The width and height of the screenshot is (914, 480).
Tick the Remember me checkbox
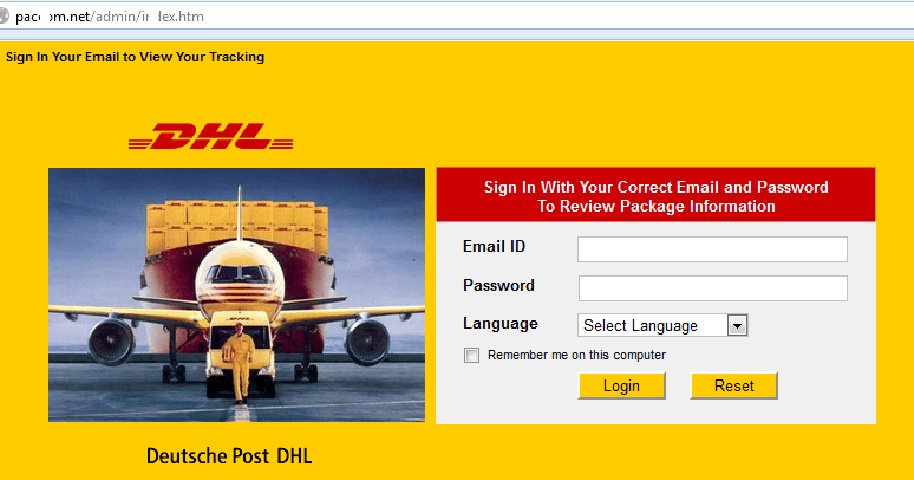(x=471, y=355)
